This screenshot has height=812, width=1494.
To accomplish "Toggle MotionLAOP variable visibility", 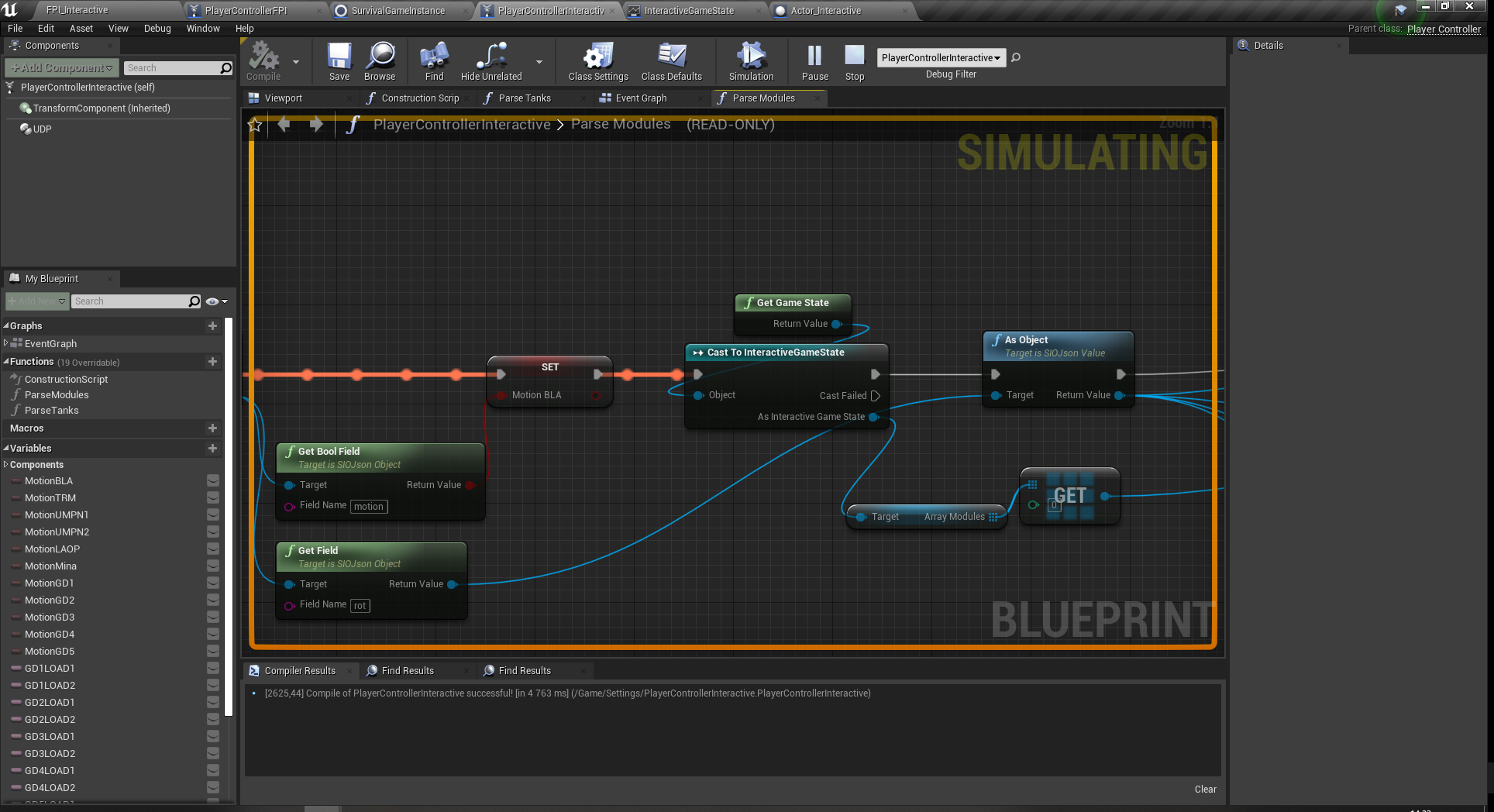I will coord(213,549).
